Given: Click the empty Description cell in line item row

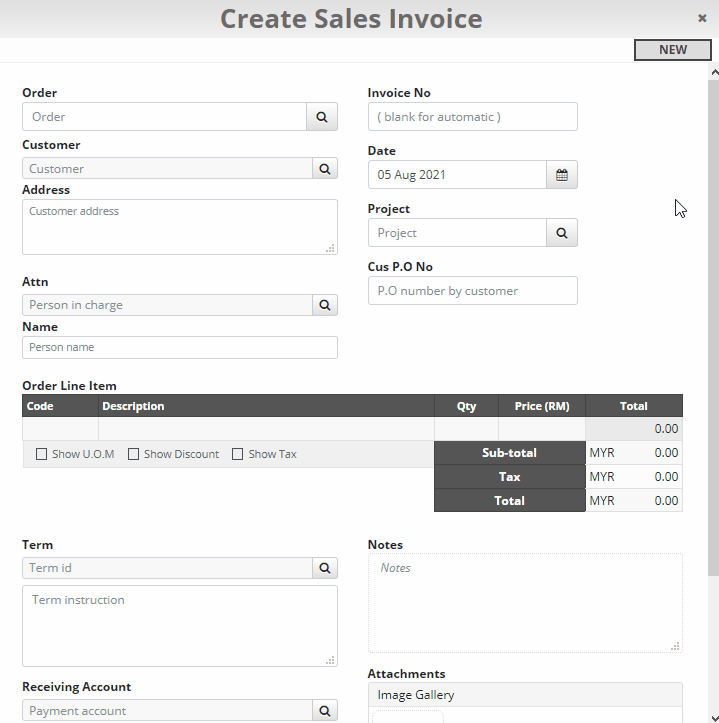Looking at the screenshot, I should click(266, 429).
